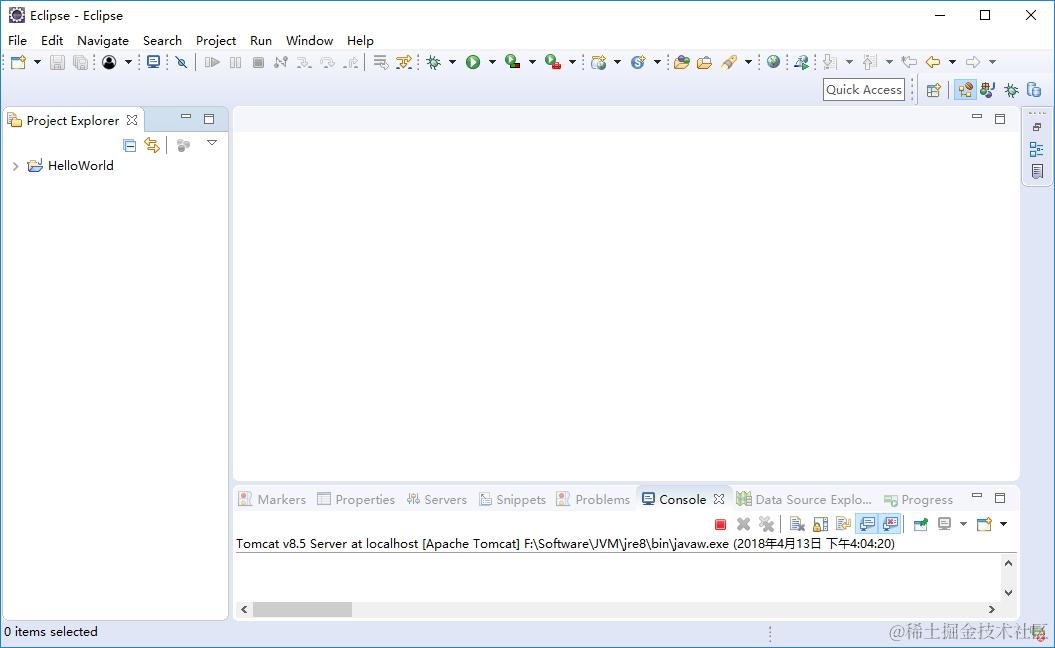Viewport: 1055px width, 648px height.
Task: Click the Step Over icon
Action: (328, 63)
